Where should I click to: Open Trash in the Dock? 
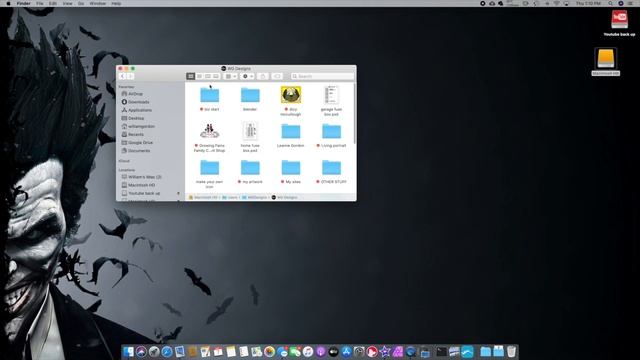511,351
